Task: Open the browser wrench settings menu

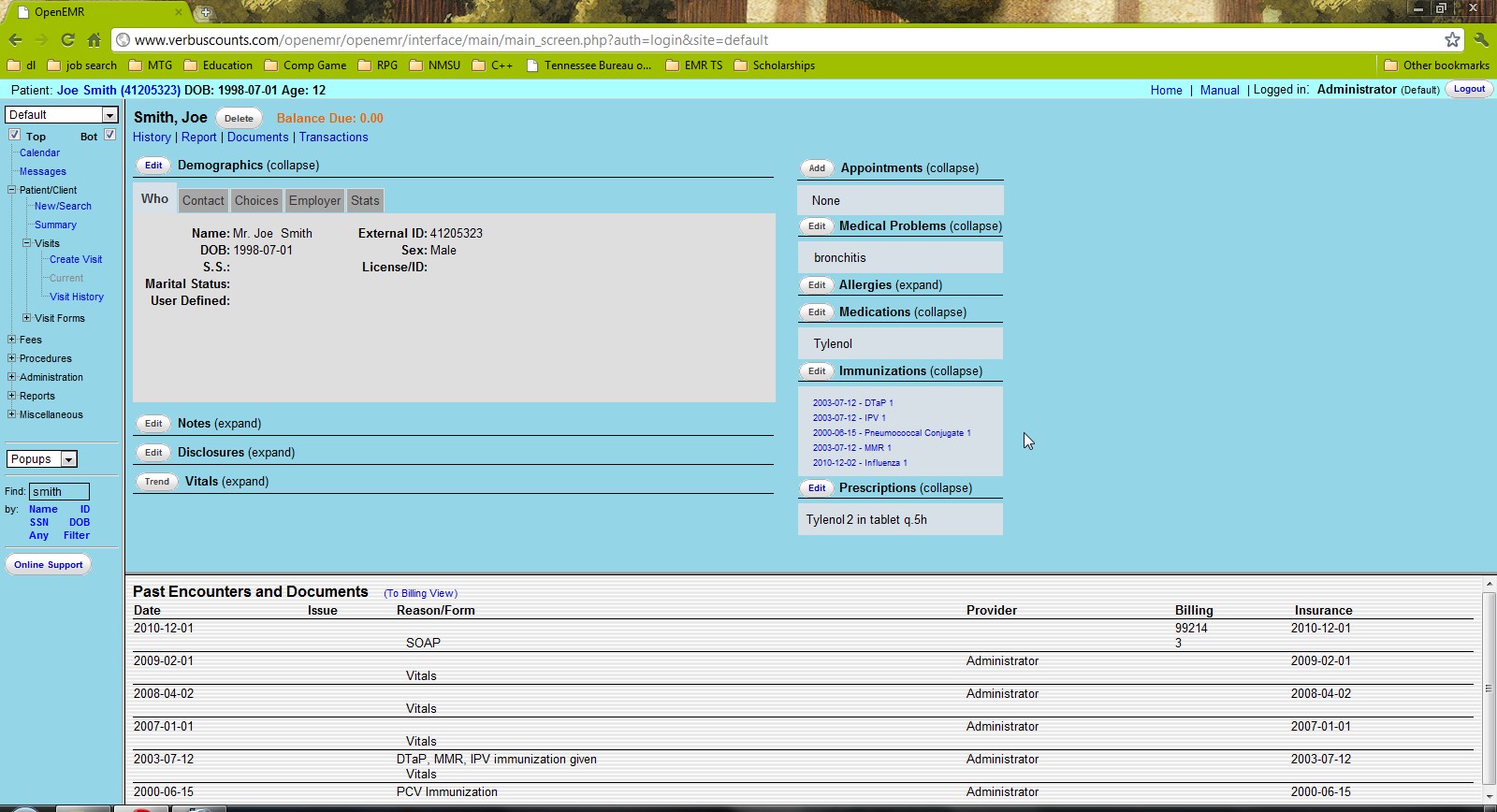Action: pyautogui.click(x=1480, y=39)
